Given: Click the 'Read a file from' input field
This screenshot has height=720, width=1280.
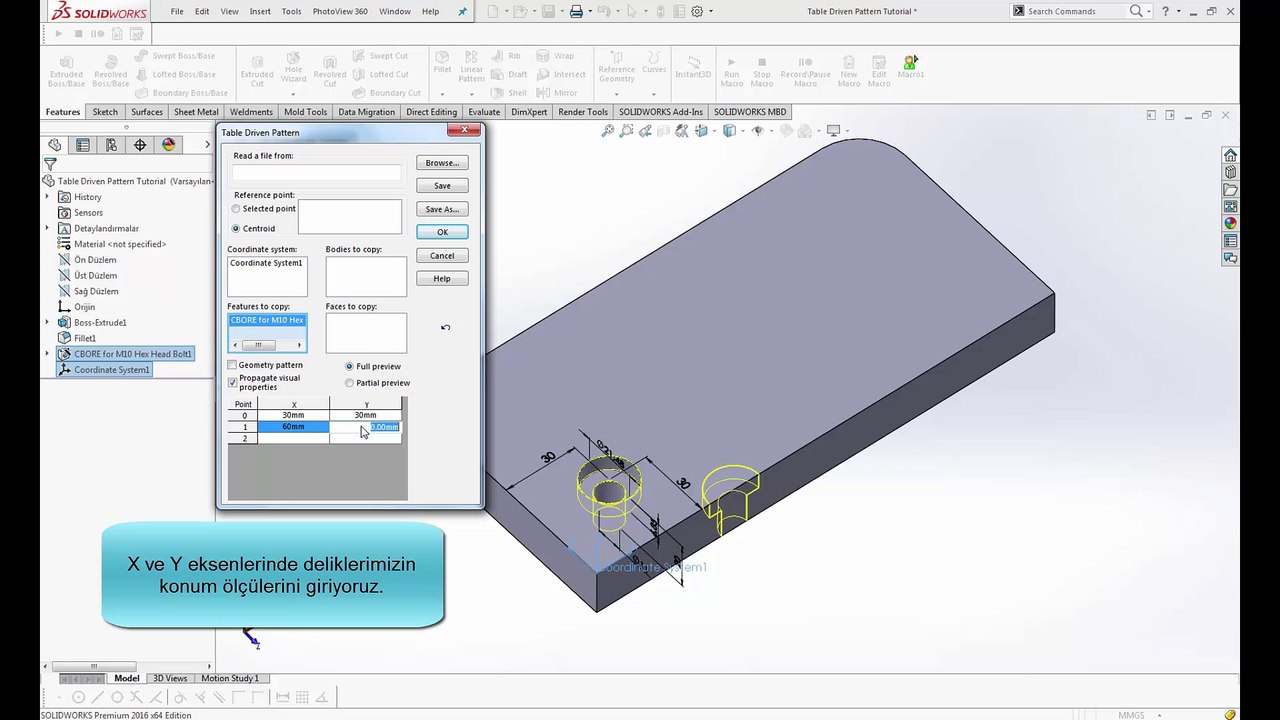Looking at the screenshot, I should click(317, 173).
